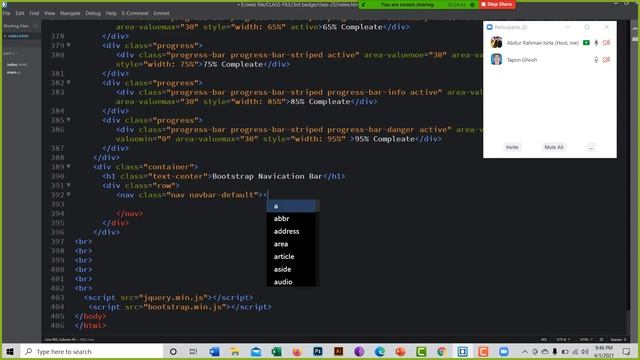
Task: Open the Find menu
Action: pyautogui.click(x=34, y=13)
